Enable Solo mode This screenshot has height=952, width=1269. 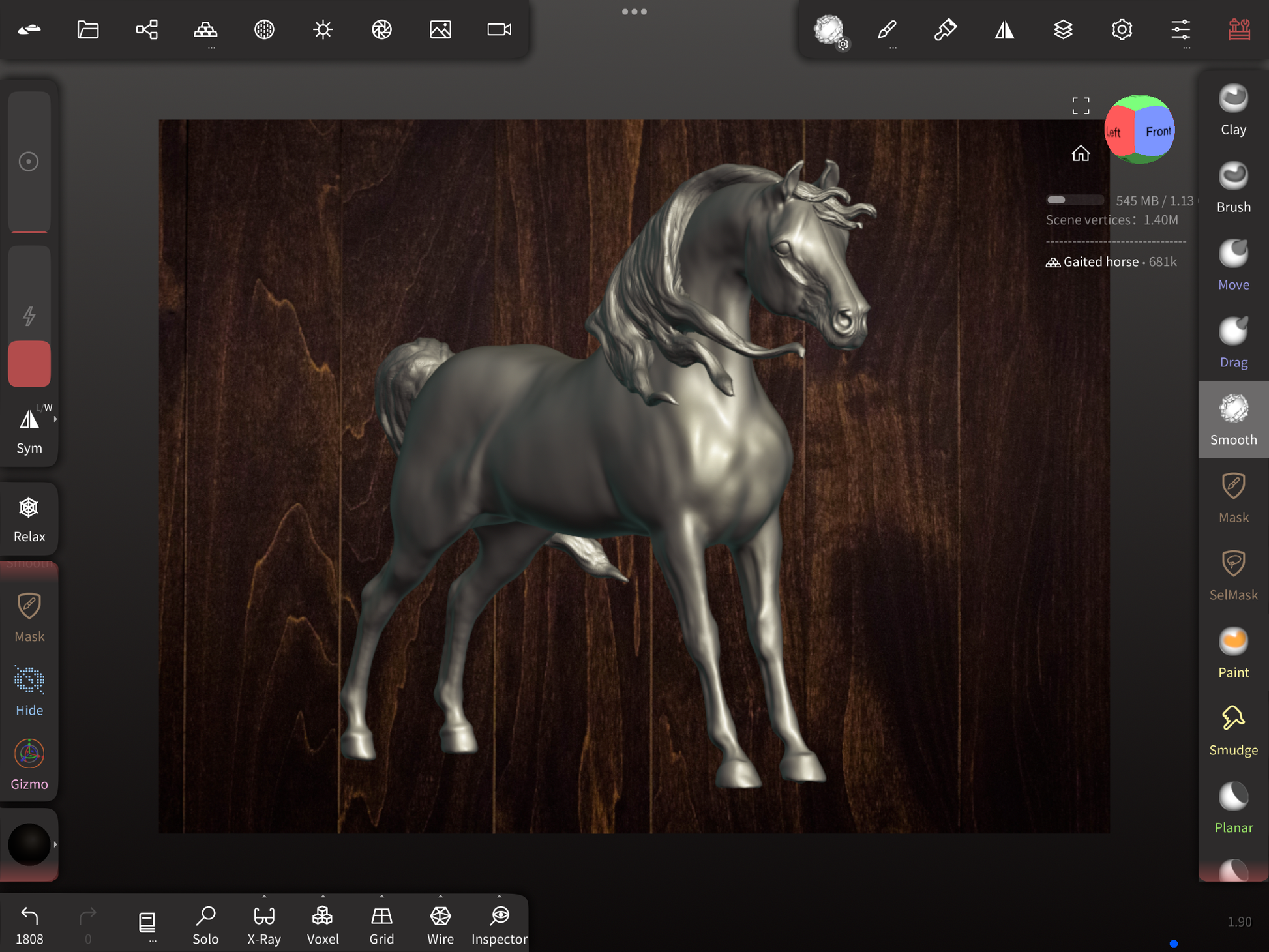coord(205,924)
